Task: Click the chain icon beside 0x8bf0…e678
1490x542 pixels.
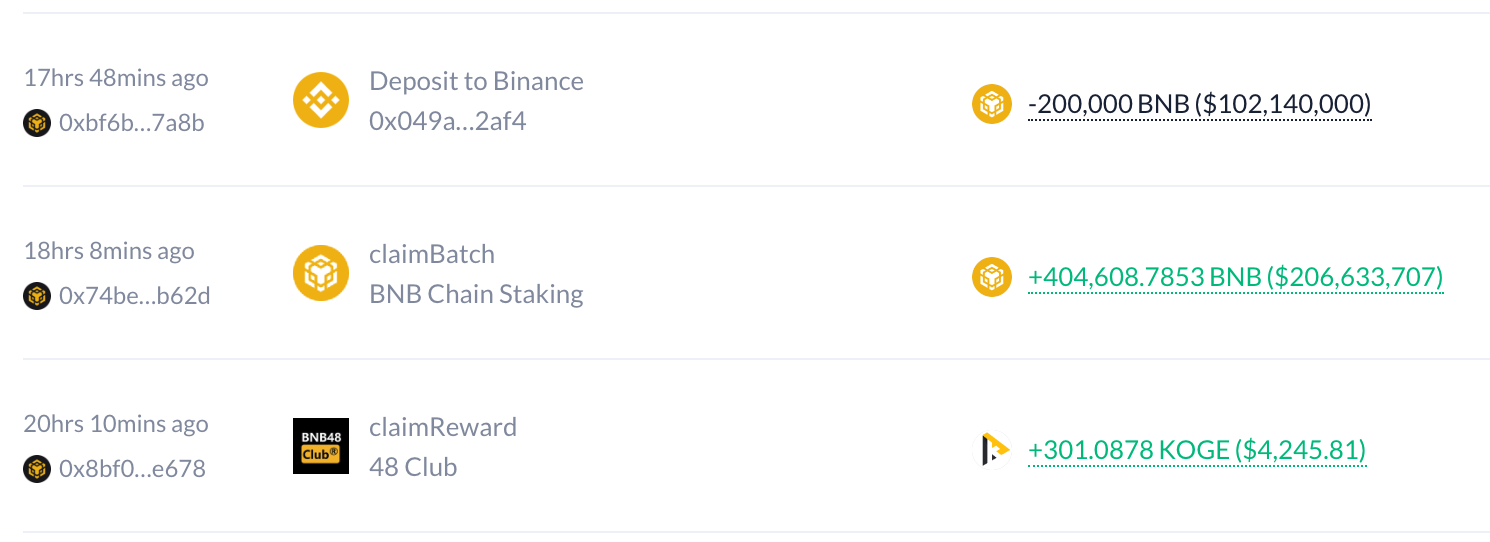Action: click(x=37, y=468)
